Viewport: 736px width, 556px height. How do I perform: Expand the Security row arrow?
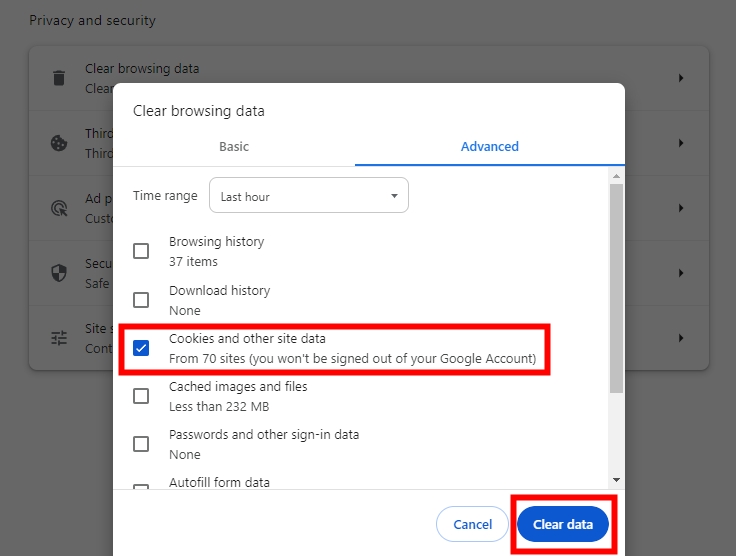[681, 273]
